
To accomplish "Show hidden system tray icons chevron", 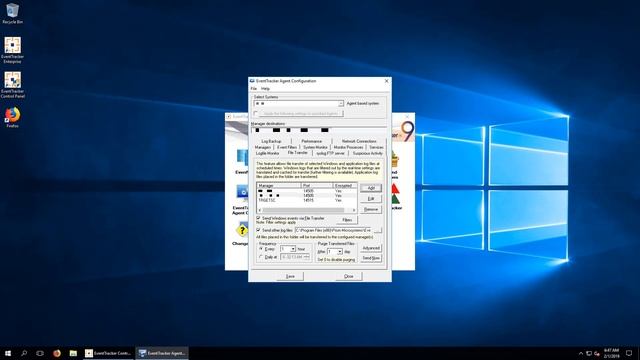I will [581, 353].
